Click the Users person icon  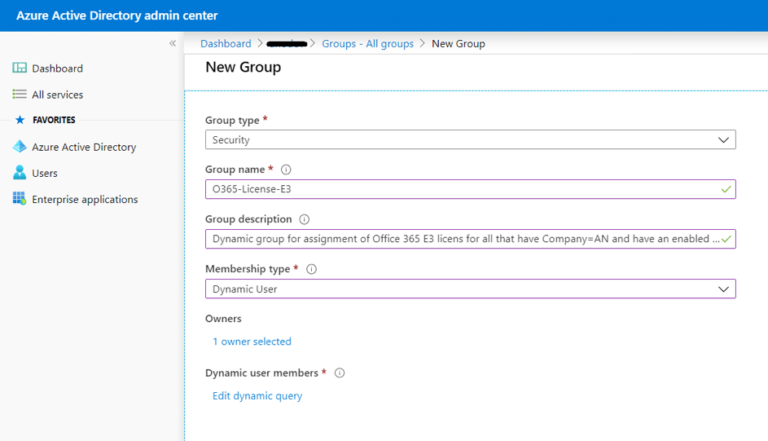coord(20,172)
